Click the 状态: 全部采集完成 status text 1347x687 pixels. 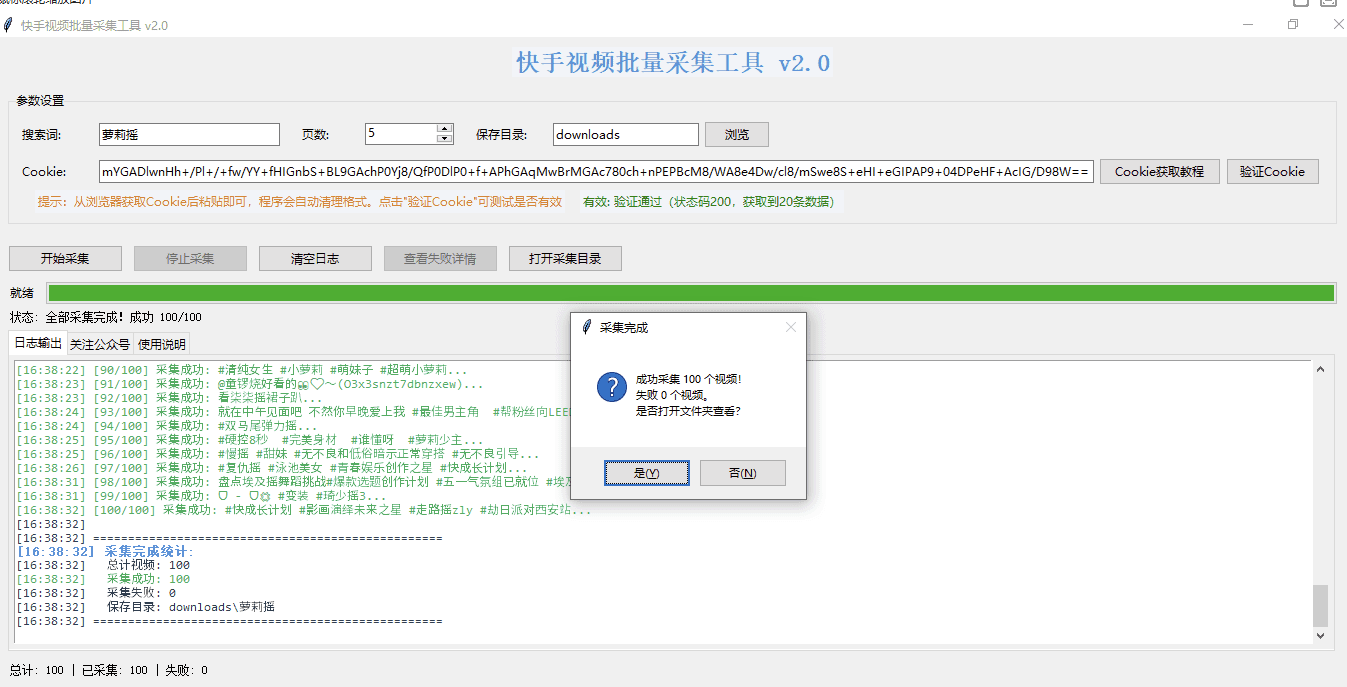[105, 317]
